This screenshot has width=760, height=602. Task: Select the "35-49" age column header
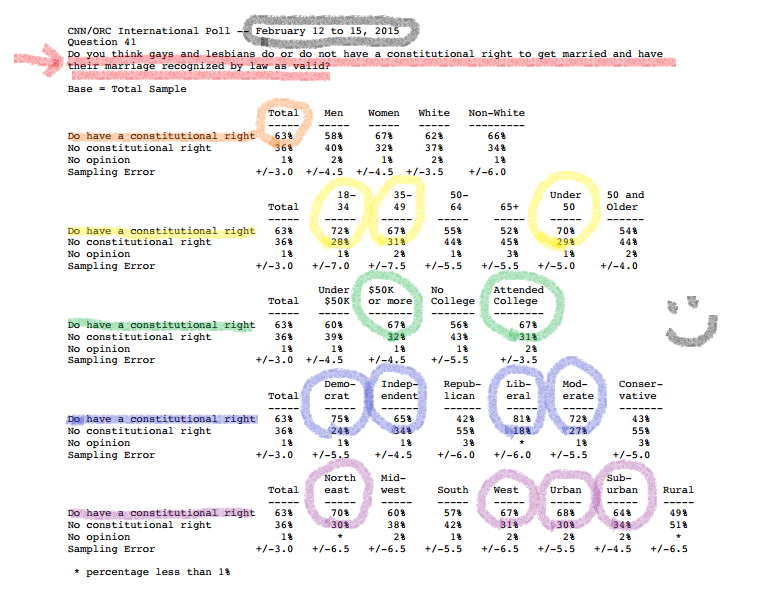[x=402, y=201]
